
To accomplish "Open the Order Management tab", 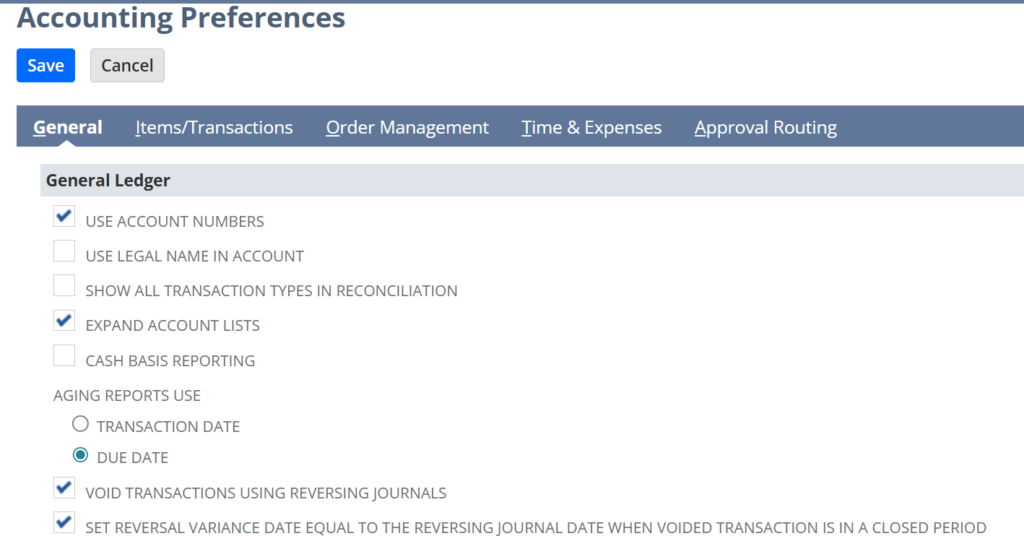I will [x=407, y=127].
